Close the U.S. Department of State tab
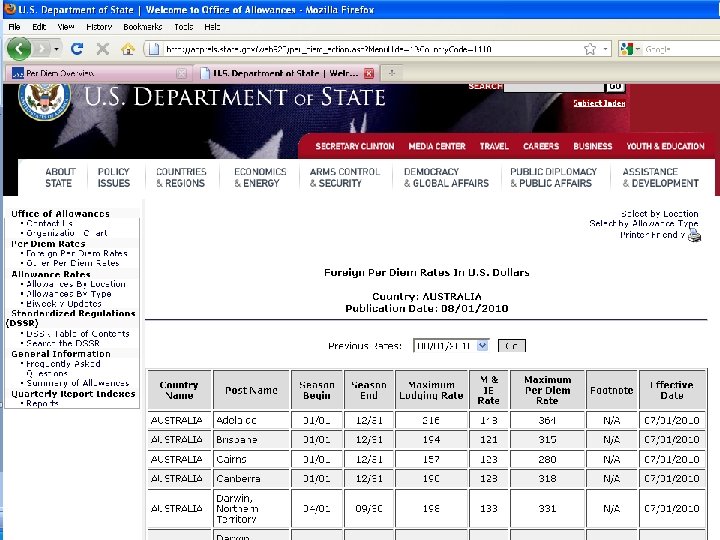The image size is (720, 540). 369,73
